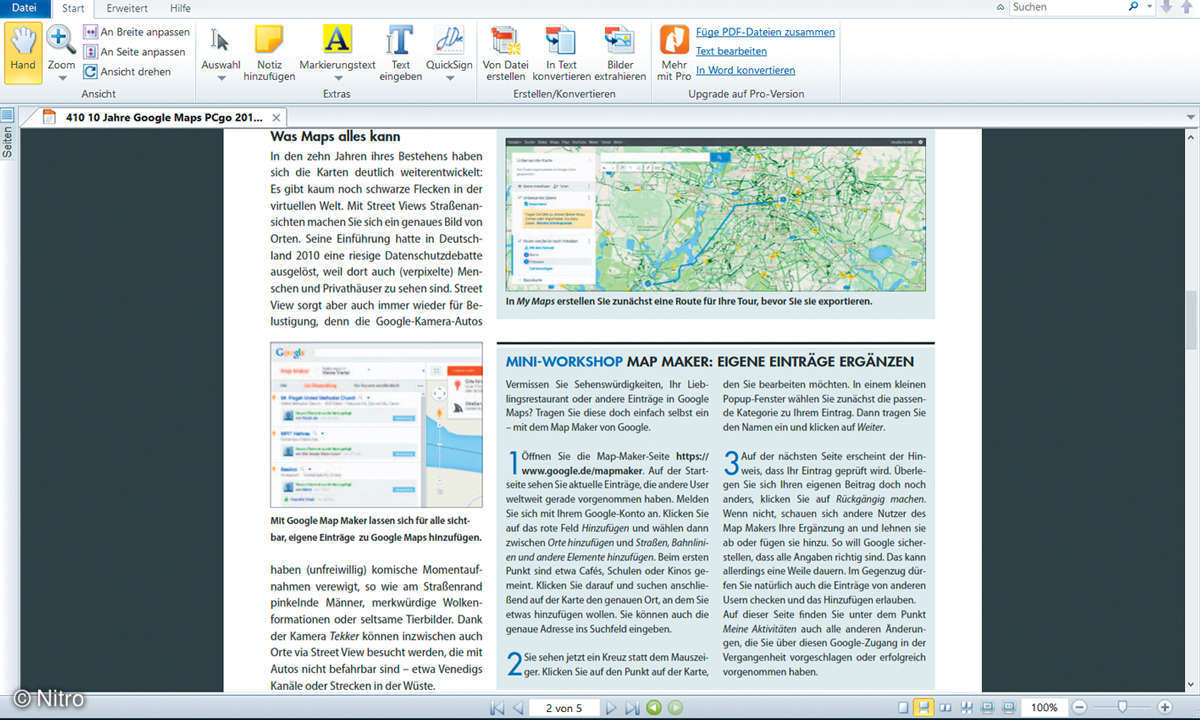Image resolution: width=1200 pixels, height=720 pixels.
Task: Open the document tab list dropdown
Action: tap(1190, 117)
